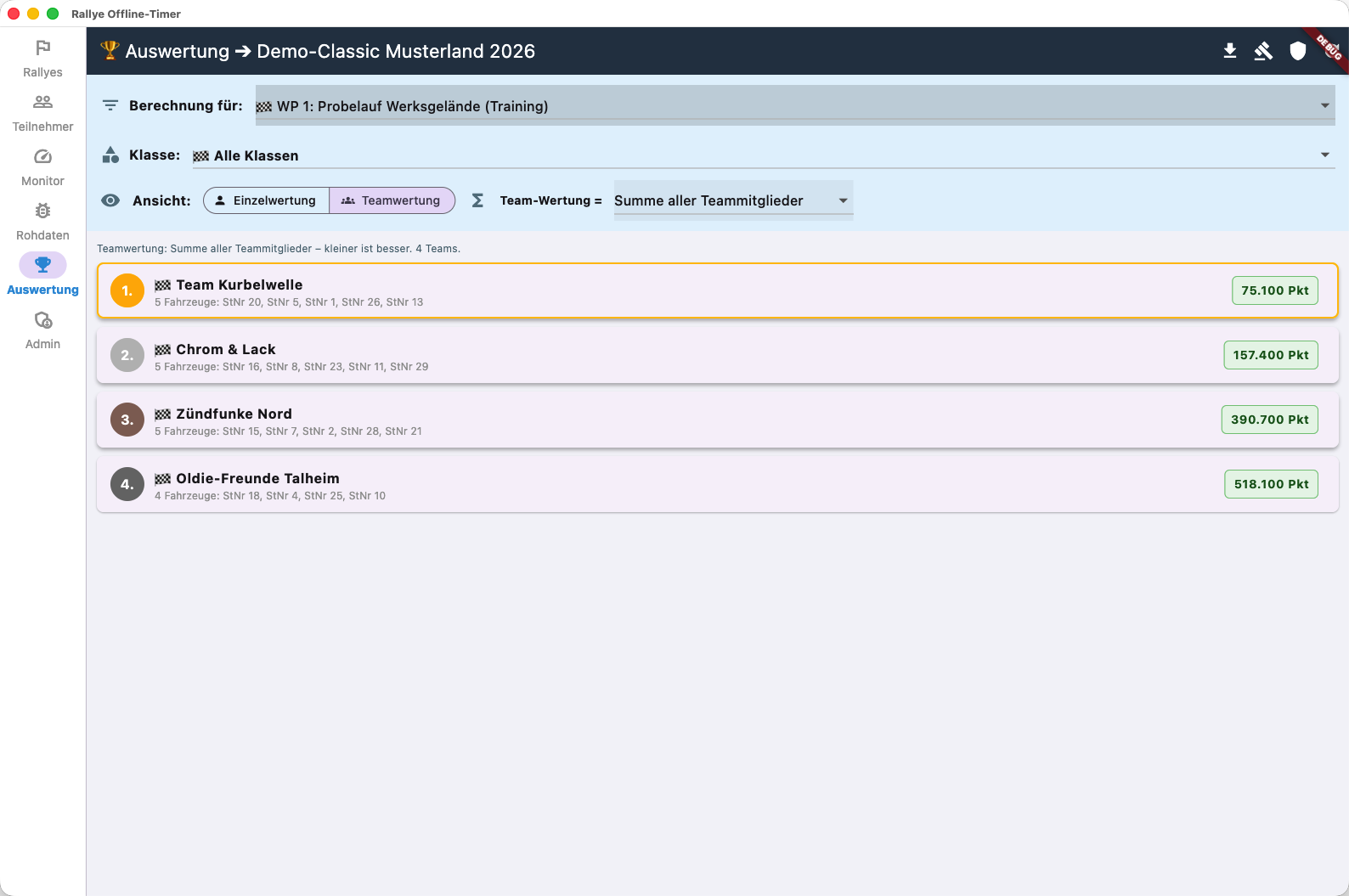Show Rohdaten from the sidebar
Viewport: 1349px width, 896px height.
click(42, 222)
